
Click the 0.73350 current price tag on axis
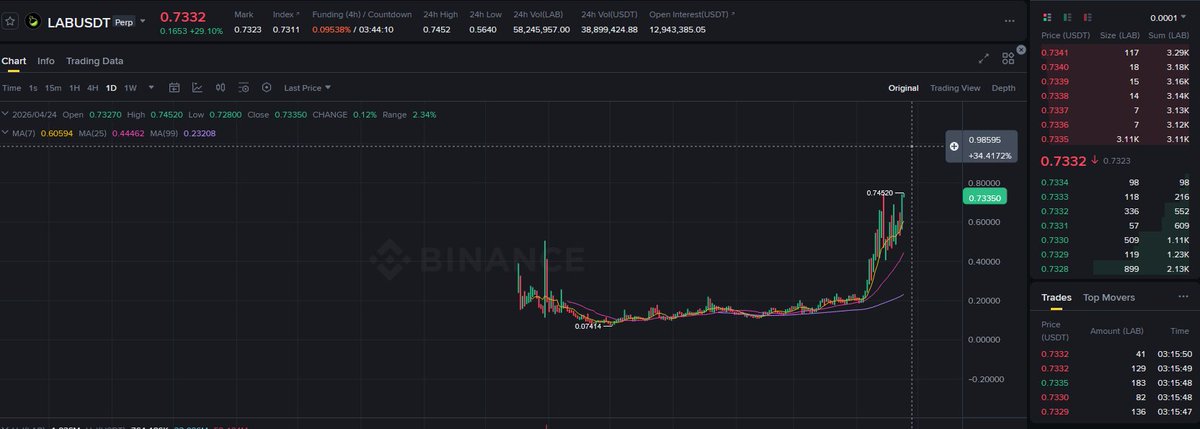(x=985, y=198)
